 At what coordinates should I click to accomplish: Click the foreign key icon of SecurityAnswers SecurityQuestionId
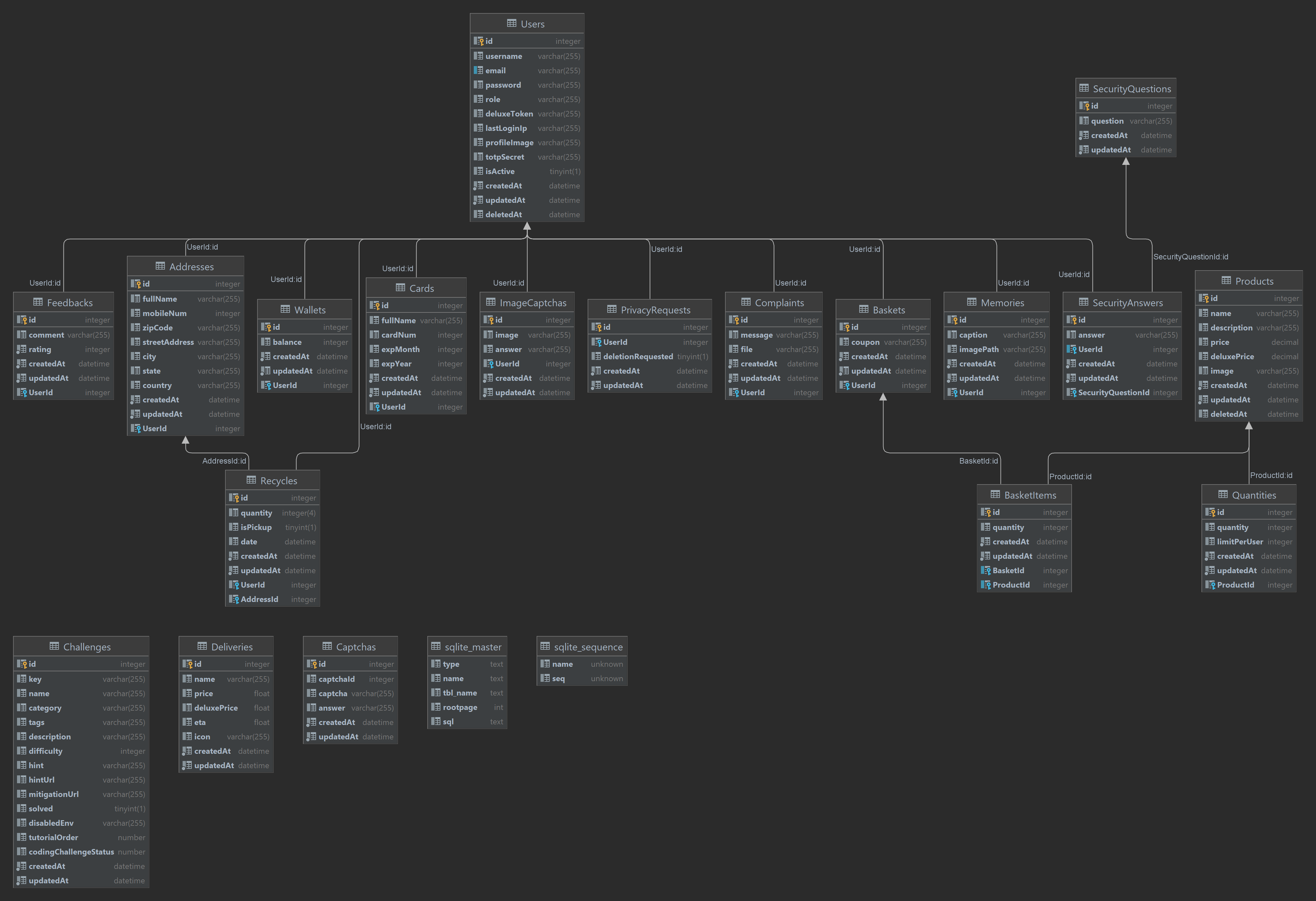[1071, 393]
